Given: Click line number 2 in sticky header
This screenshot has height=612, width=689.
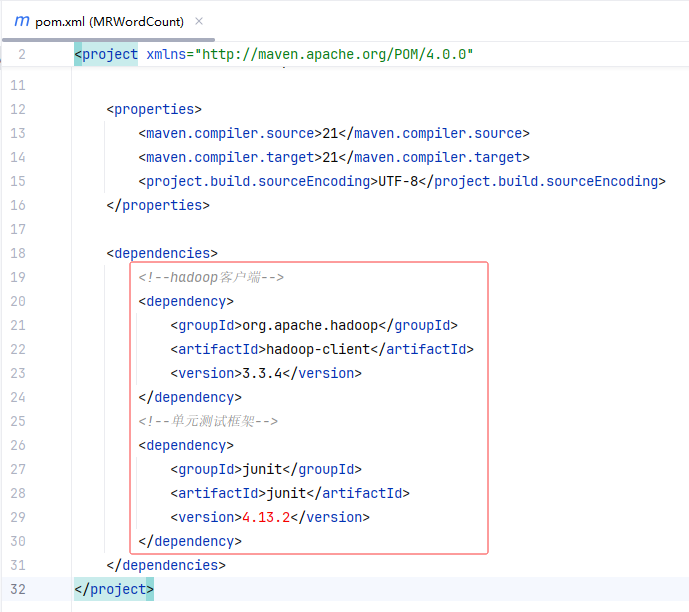Looking at the screenshot, I should click(22, 54).
